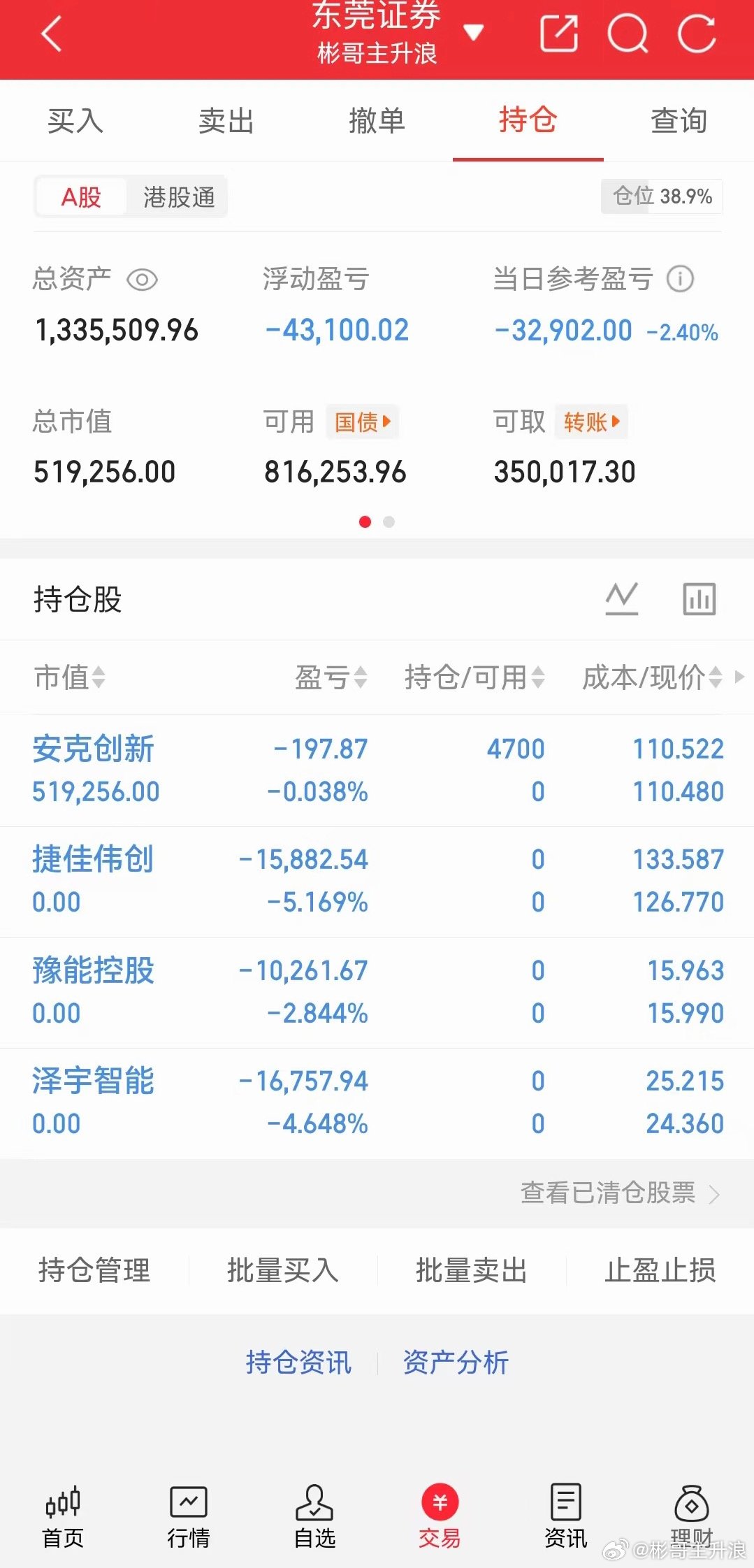Open 自选 in bottom navigation
The height and width of the screenshot is (1568, 754).
point(314,1516)
